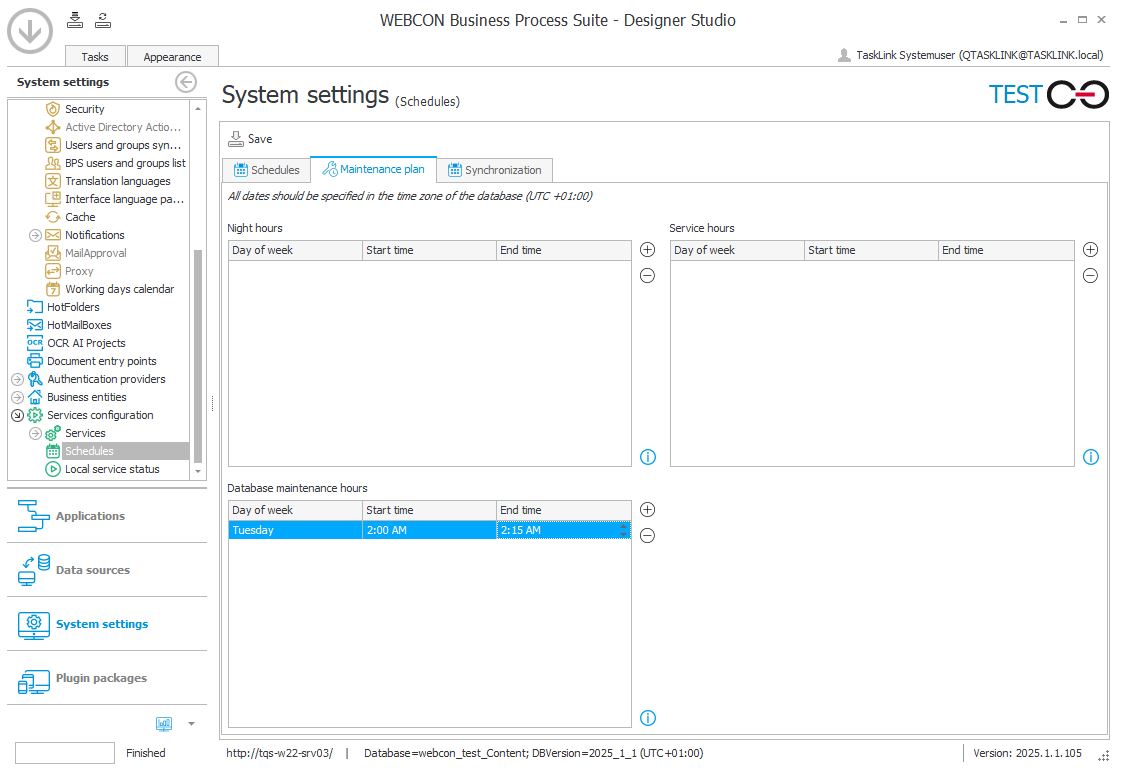
Task: Add a Database maintenance hours entry
Action: (x=647, y=509)
